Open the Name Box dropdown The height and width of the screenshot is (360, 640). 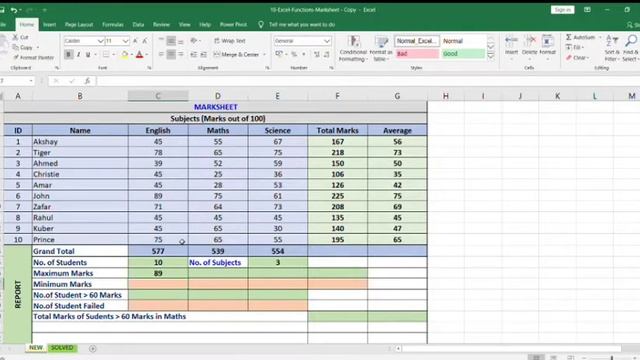(31, 81)
